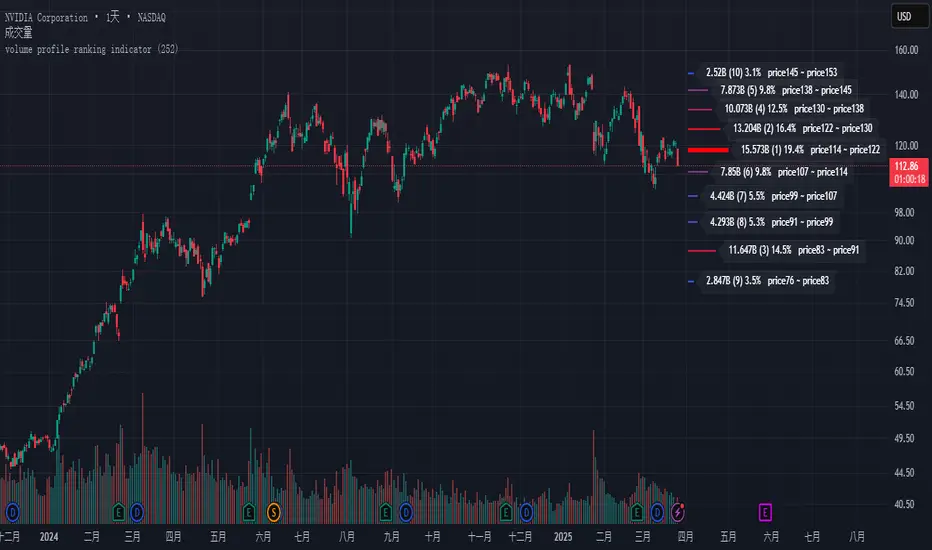Click the lightning bolt event icon
This screenshot has height=550, width=932.
pyautogui.click(x=679, y=512)
